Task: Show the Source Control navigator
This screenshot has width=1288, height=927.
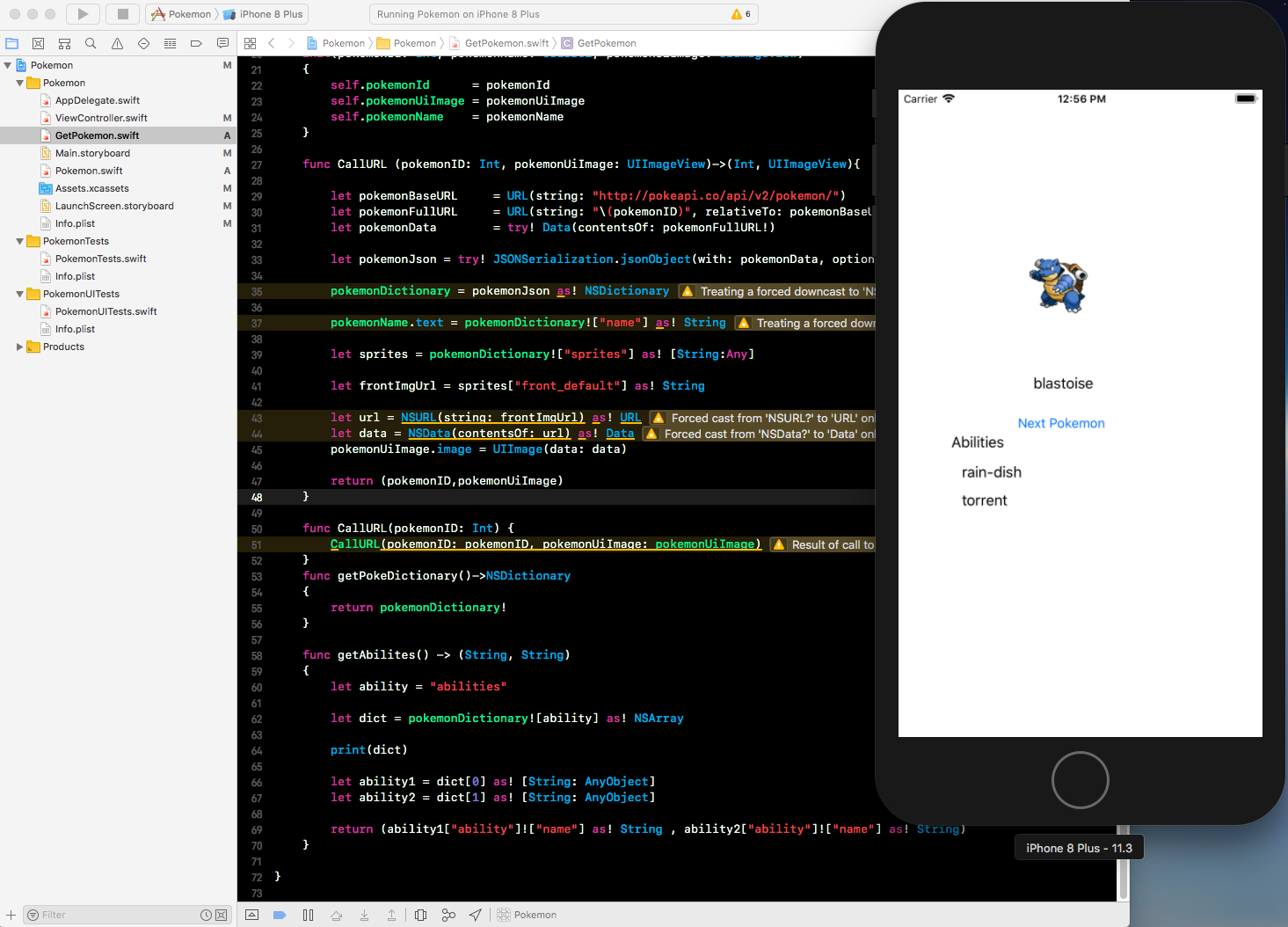Action: tap(38, 43)
